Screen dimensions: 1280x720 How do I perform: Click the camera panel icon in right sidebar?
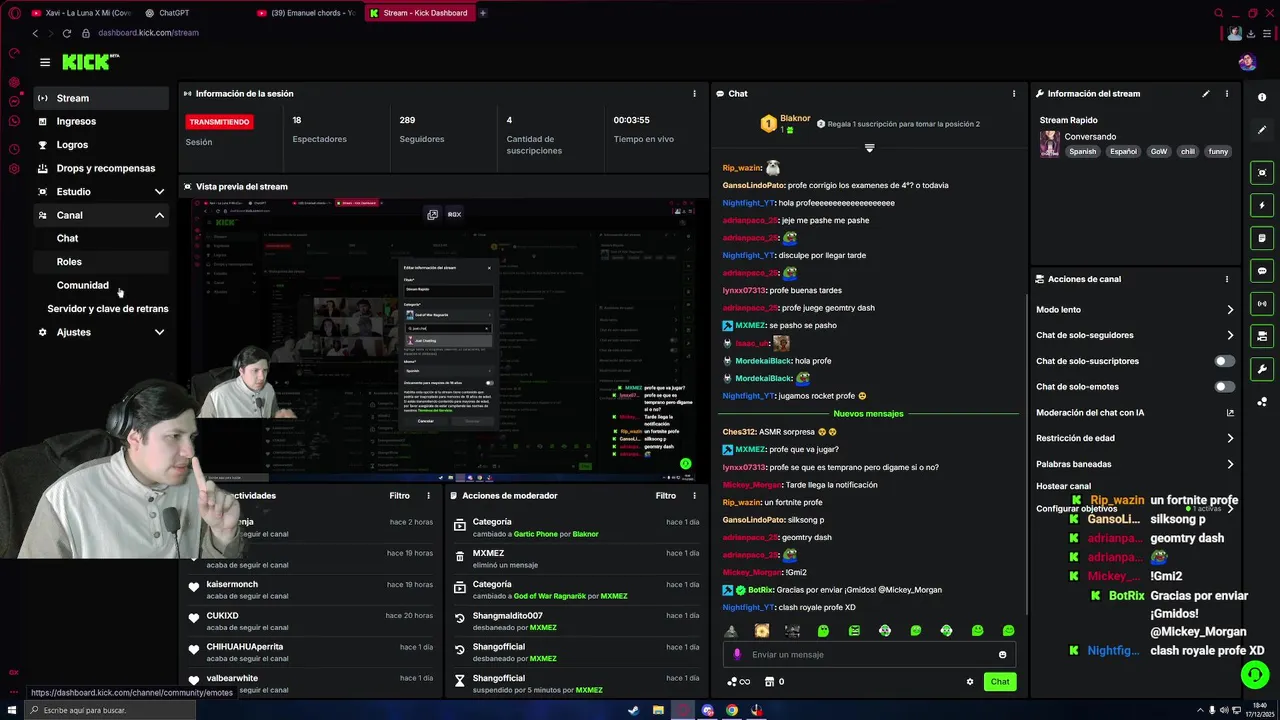[1262, 336]
